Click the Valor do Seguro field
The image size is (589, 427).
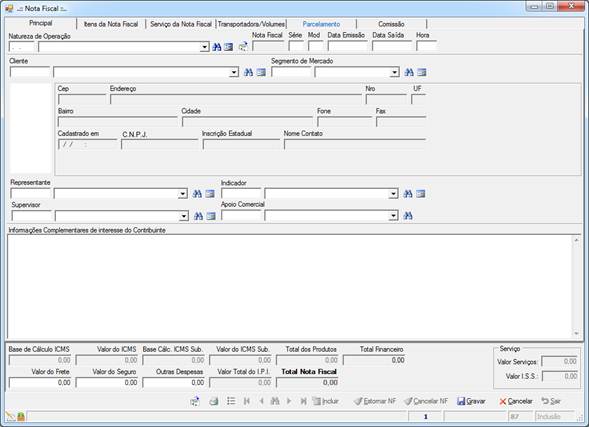[107, 383]
